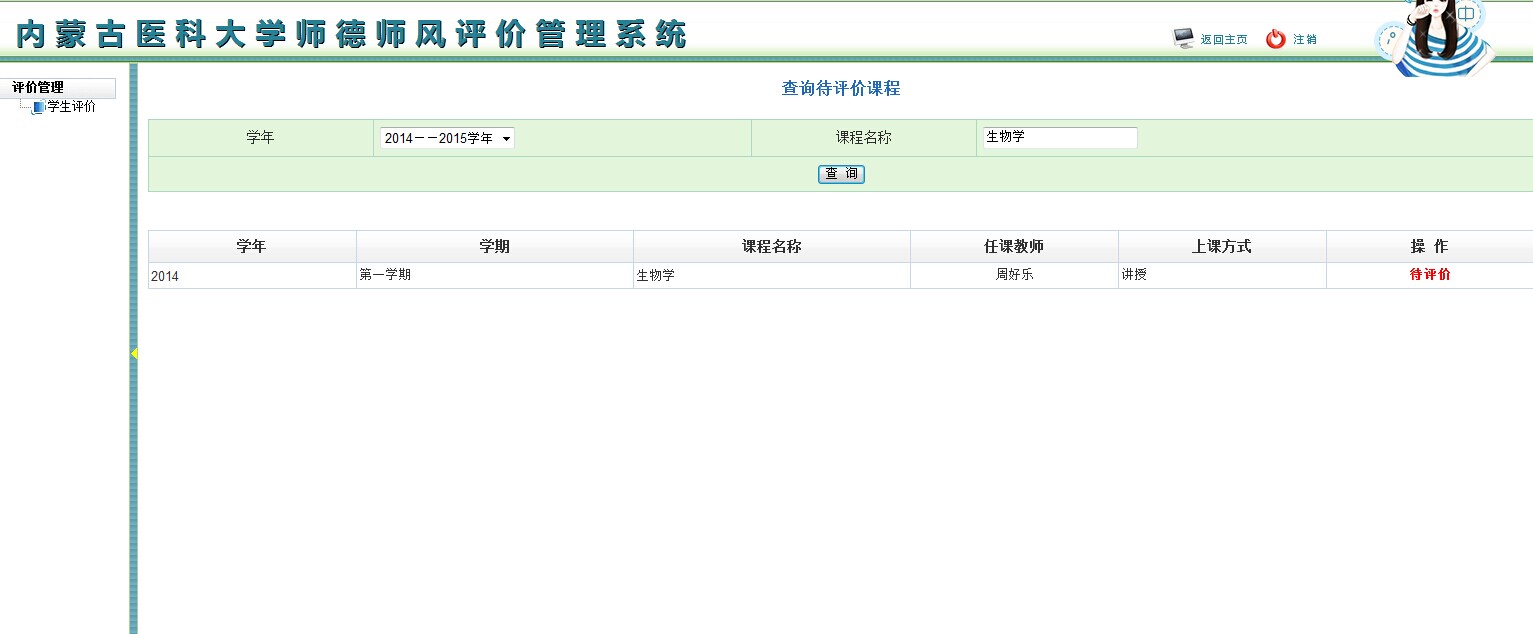The height and width of the screenshot is (634, 1533).
Task: Click the monitor icon beside 返回主页
Action: point(1183,39)
